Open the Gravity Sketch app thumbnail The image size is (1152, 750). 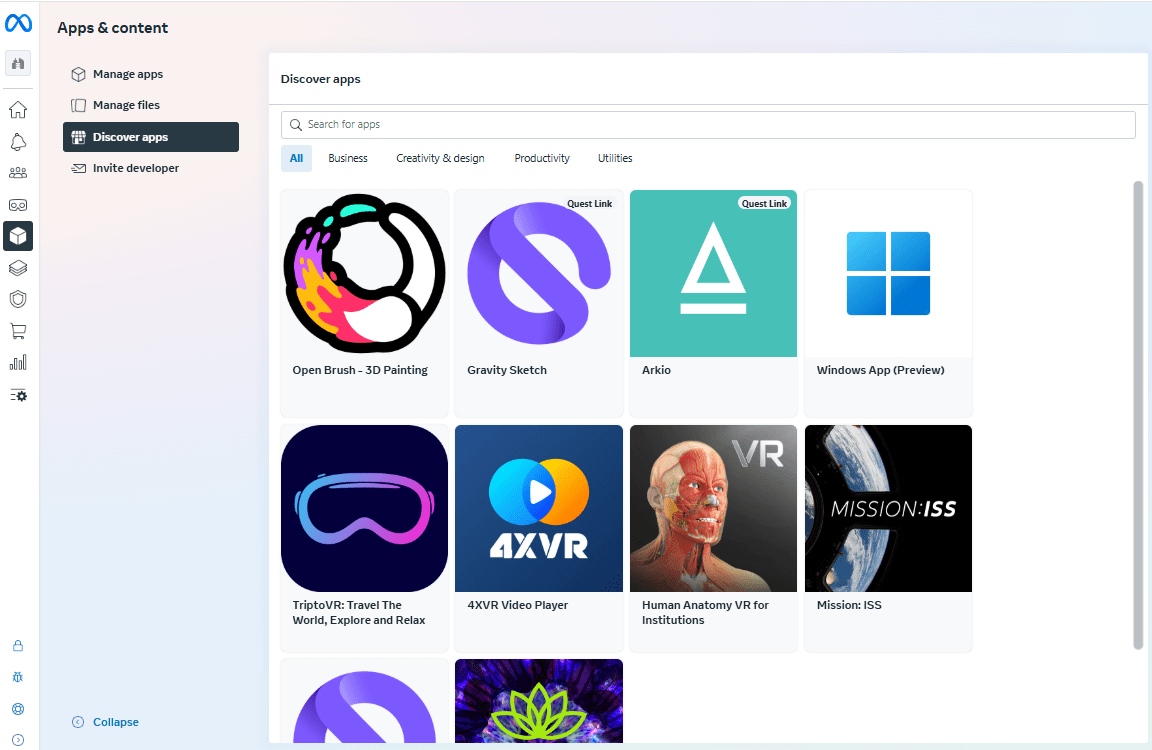(539, 273)
